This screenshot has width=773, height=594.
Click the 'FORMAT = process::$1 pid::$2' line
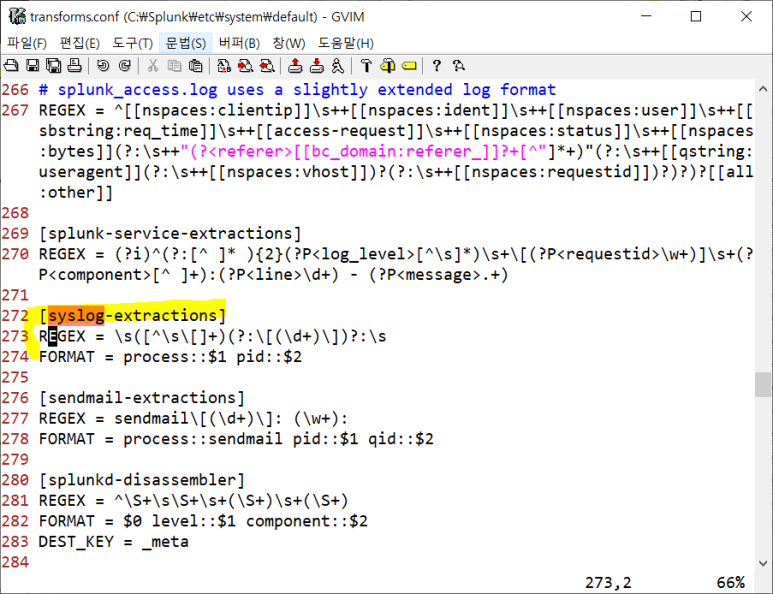[171, 357]
